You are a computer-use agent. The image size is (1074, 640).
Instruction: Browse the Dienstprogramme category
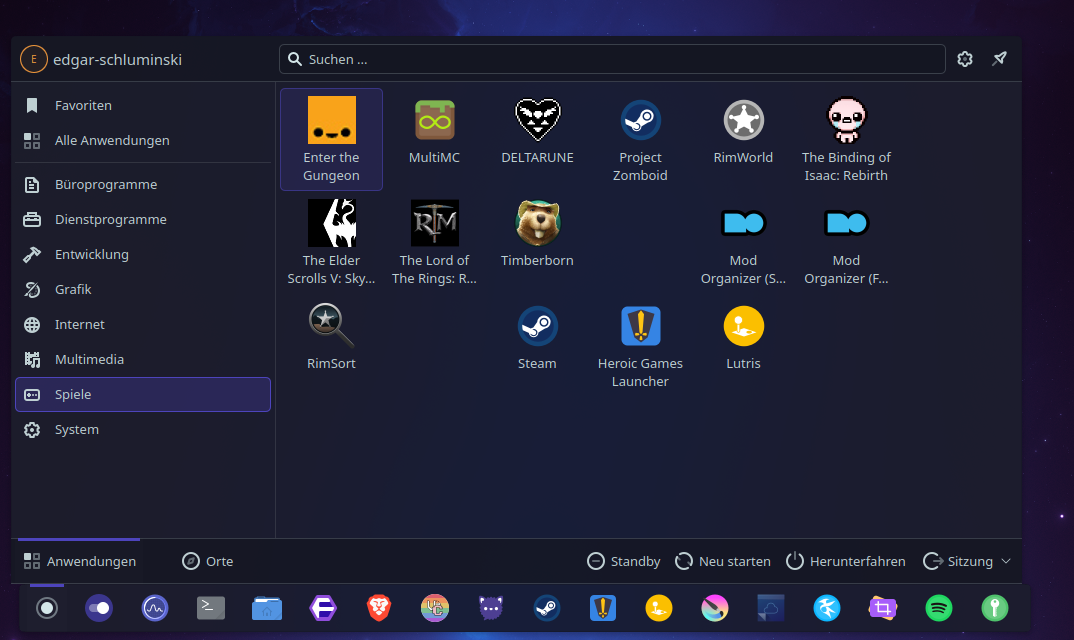pos(143,219)
